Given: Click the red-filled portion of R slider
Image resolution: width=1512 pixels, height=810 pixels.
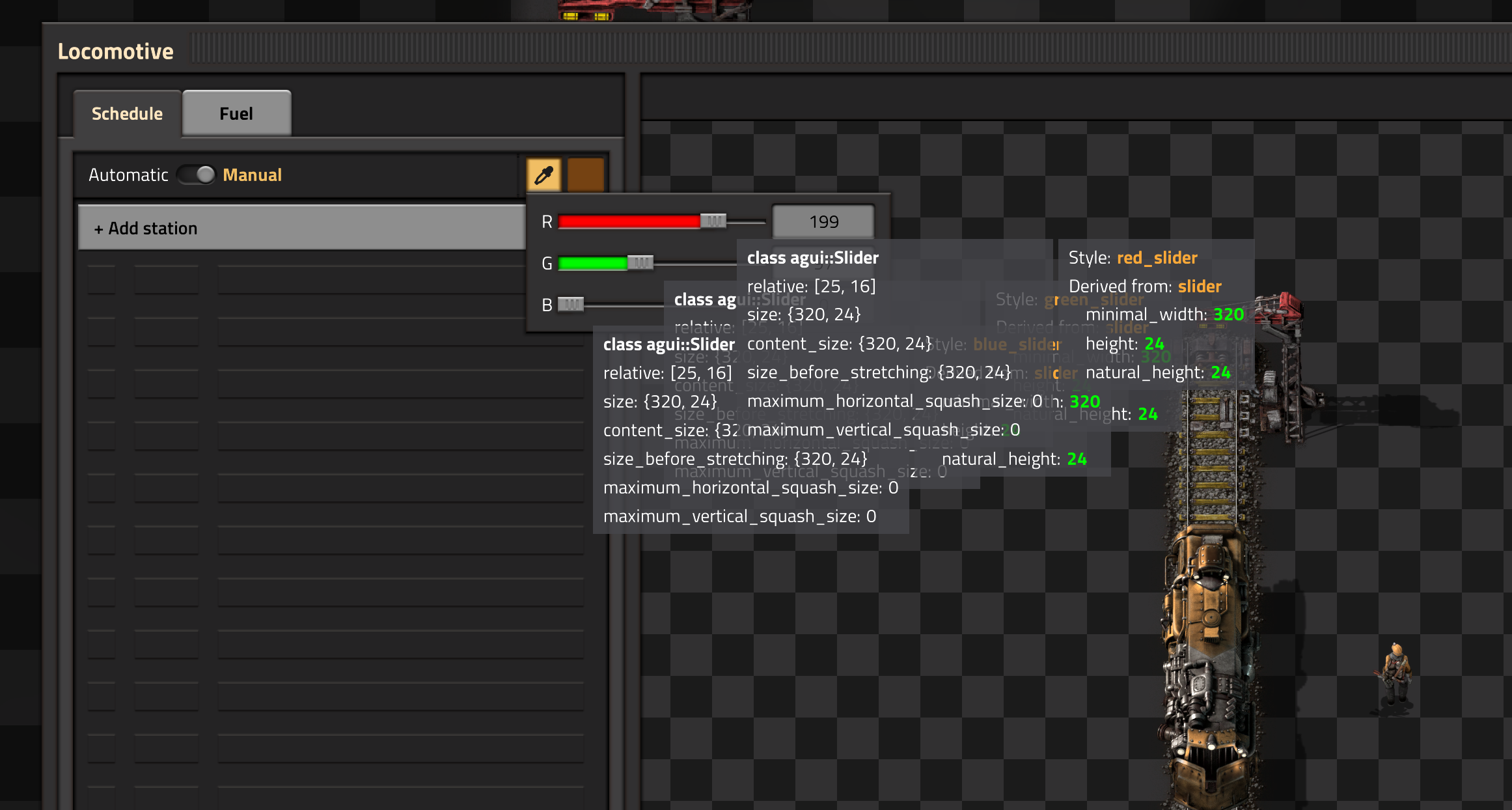Looking at the screenshot, I should (628, 221).
